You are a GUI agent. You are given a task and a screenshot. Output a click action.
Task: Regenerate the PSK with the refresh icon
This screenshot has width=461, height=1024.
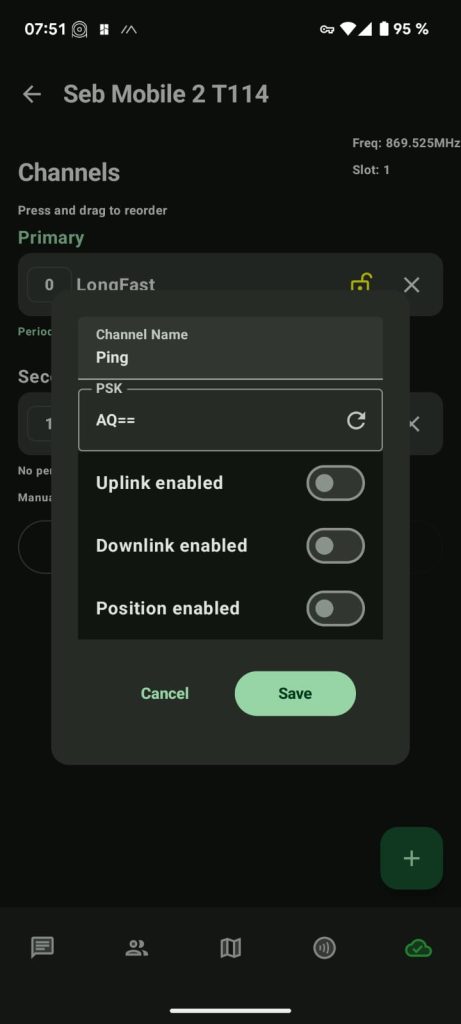[x=356, y=420]
